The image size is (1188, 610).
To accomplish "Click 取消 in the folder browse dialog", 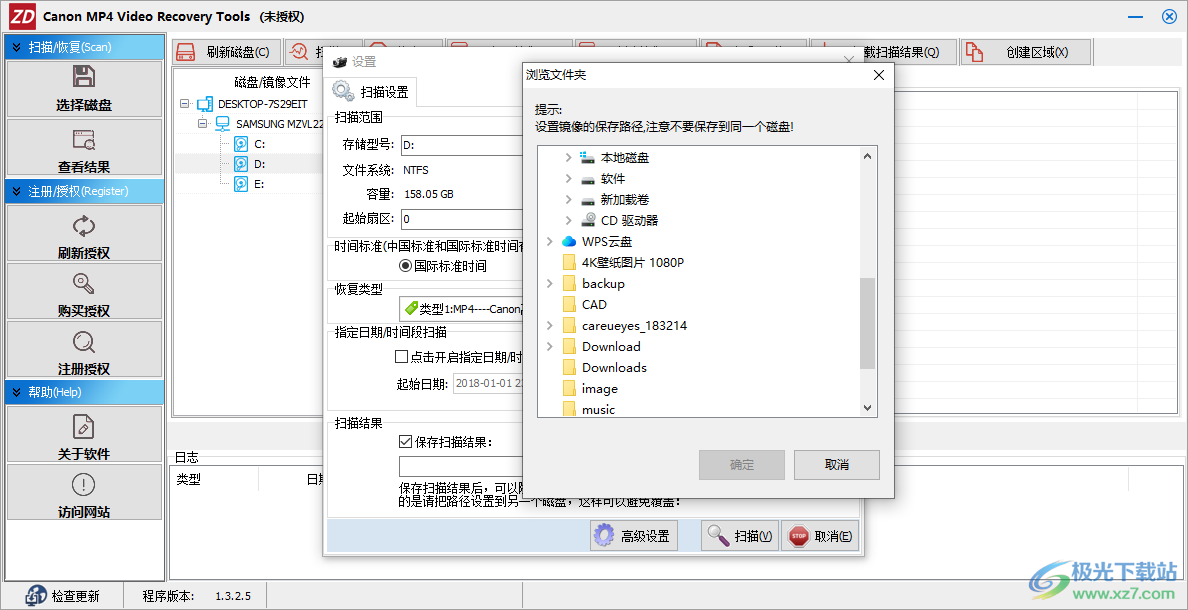I will click(x=836, y=465).
